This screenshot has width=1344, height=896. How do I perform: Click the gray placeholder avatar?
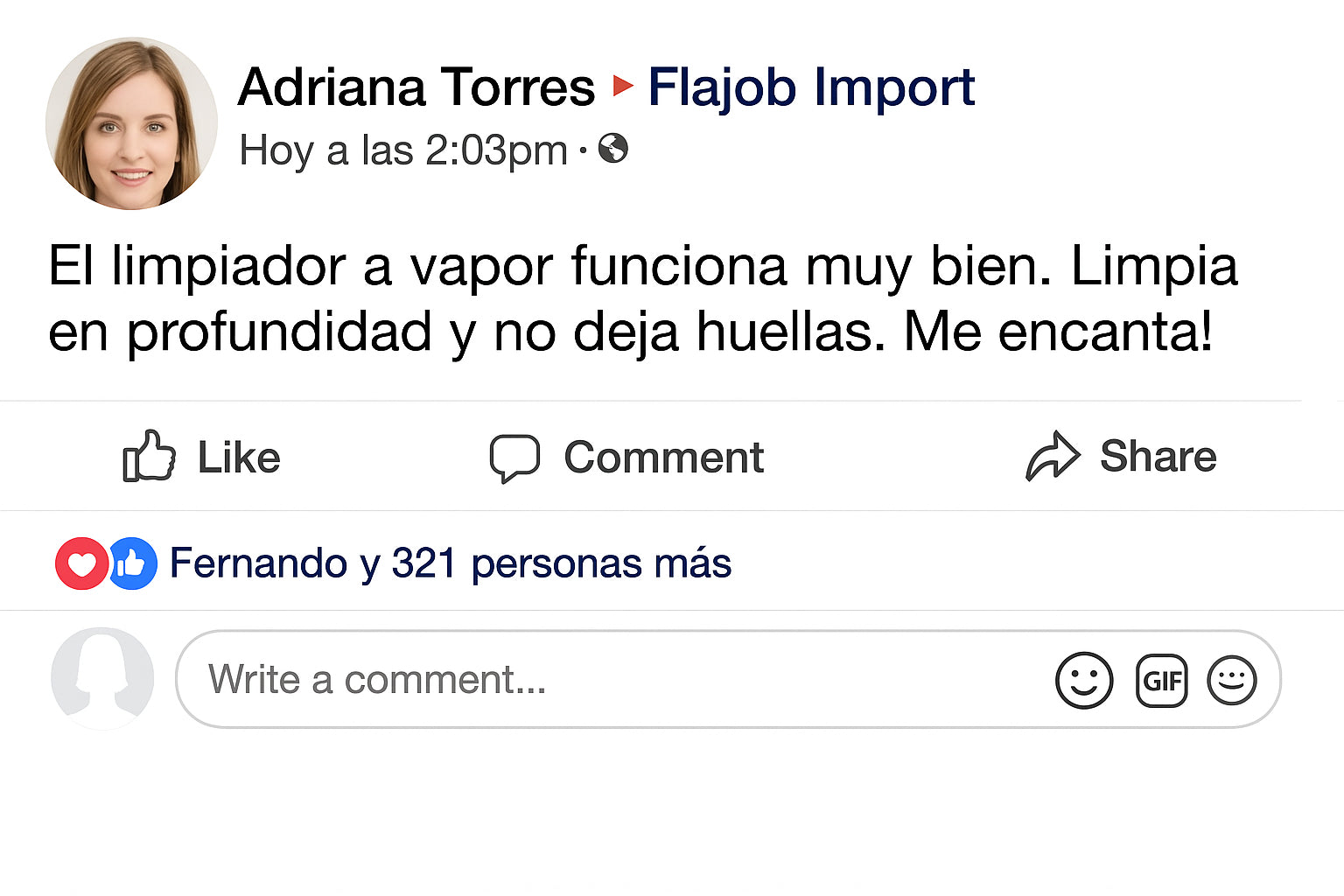(x=102, y=678)
